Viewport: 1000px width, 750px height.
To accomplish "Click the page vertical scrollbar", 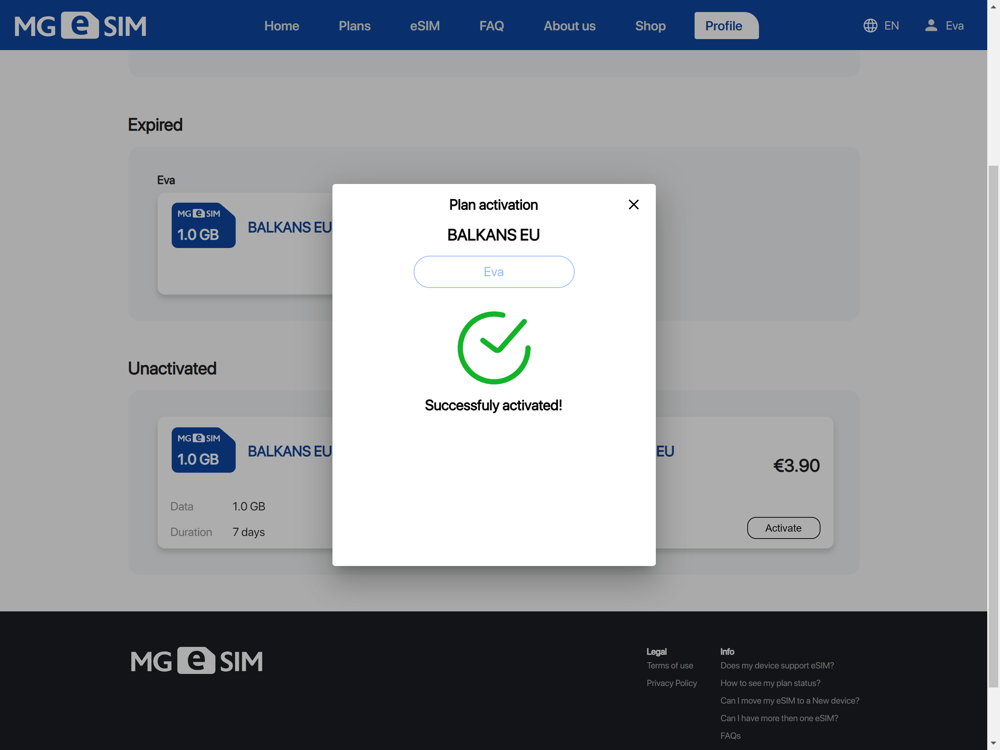I will tap(993, 426).
